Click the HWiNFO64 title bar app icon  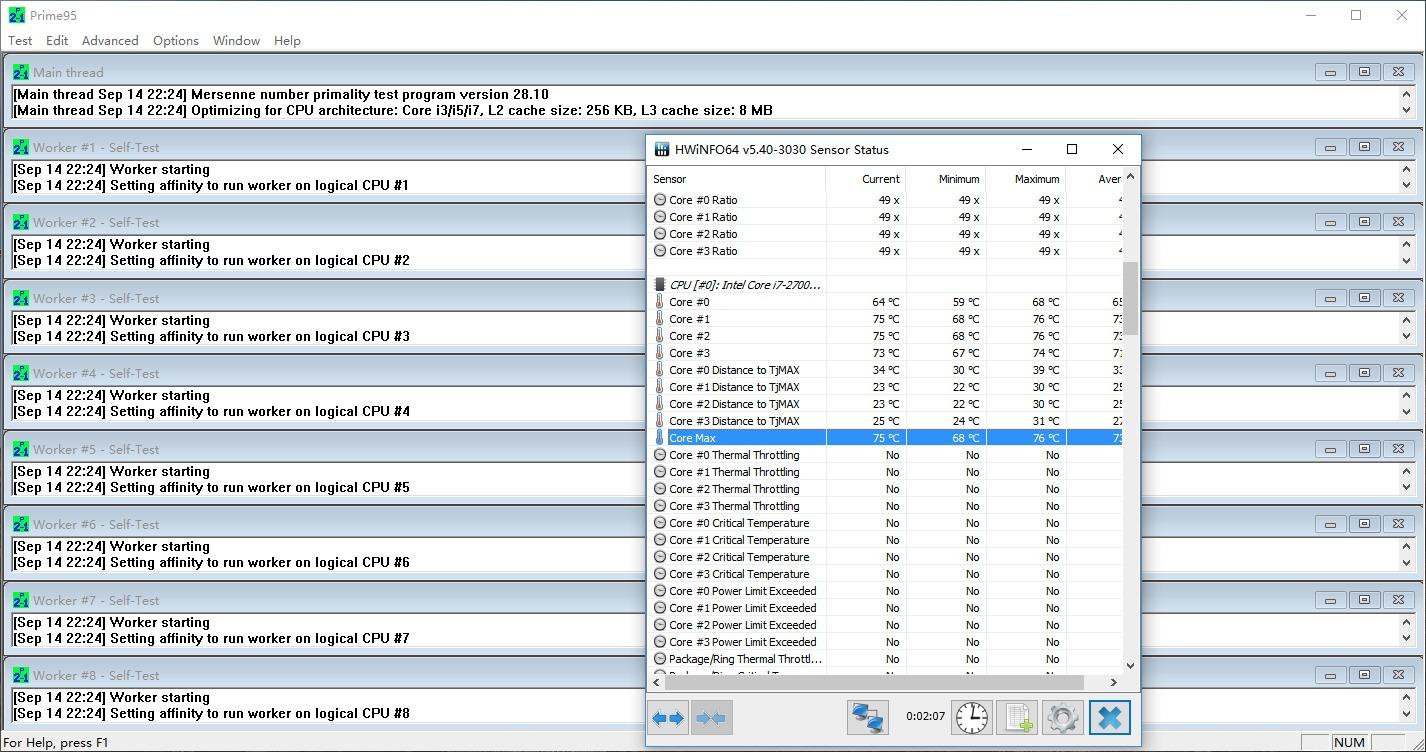tap(661, 150)
